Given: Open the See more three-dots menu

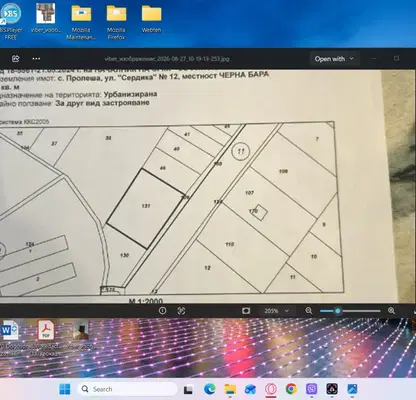Looking at the screenshot, I should (36, 59).
